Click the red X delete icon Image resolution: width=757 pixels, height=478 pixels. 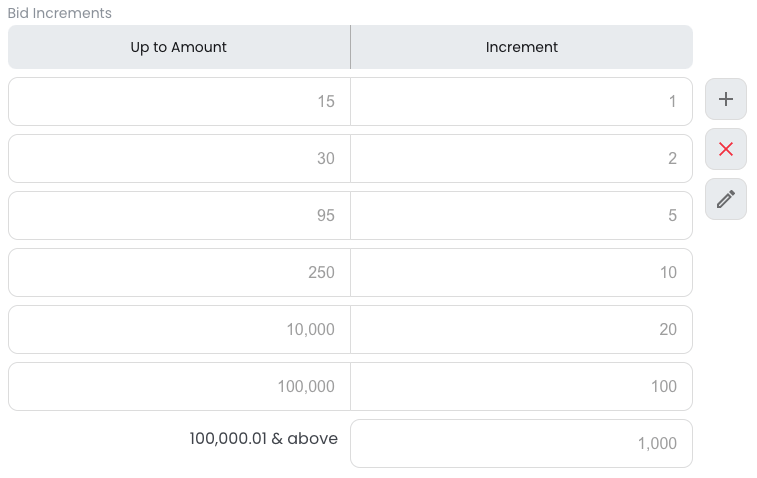click(x=726, y=149)
